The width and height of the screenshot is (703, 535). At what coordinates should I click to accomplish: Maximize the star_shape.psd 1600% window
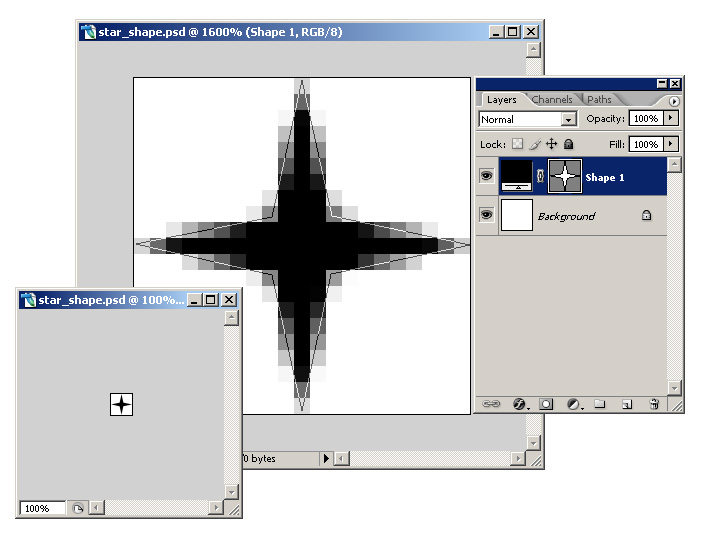pyautogui.click(x=513, y=32)
